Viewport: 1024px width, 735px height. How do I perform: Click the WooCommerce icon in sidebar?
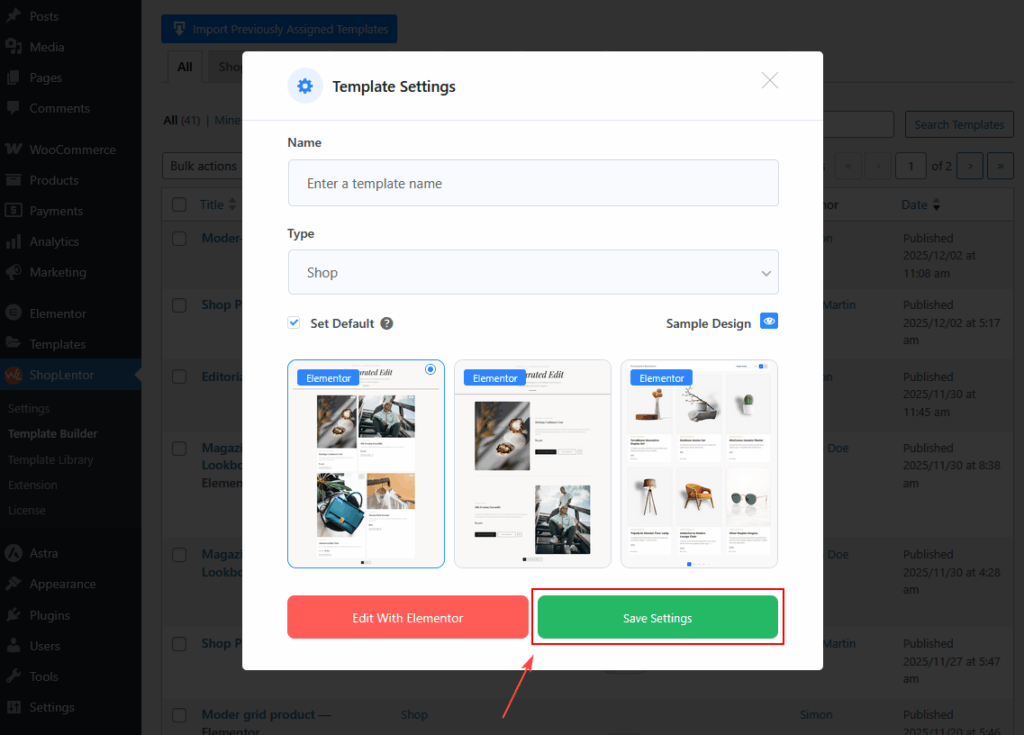point(14,149)
